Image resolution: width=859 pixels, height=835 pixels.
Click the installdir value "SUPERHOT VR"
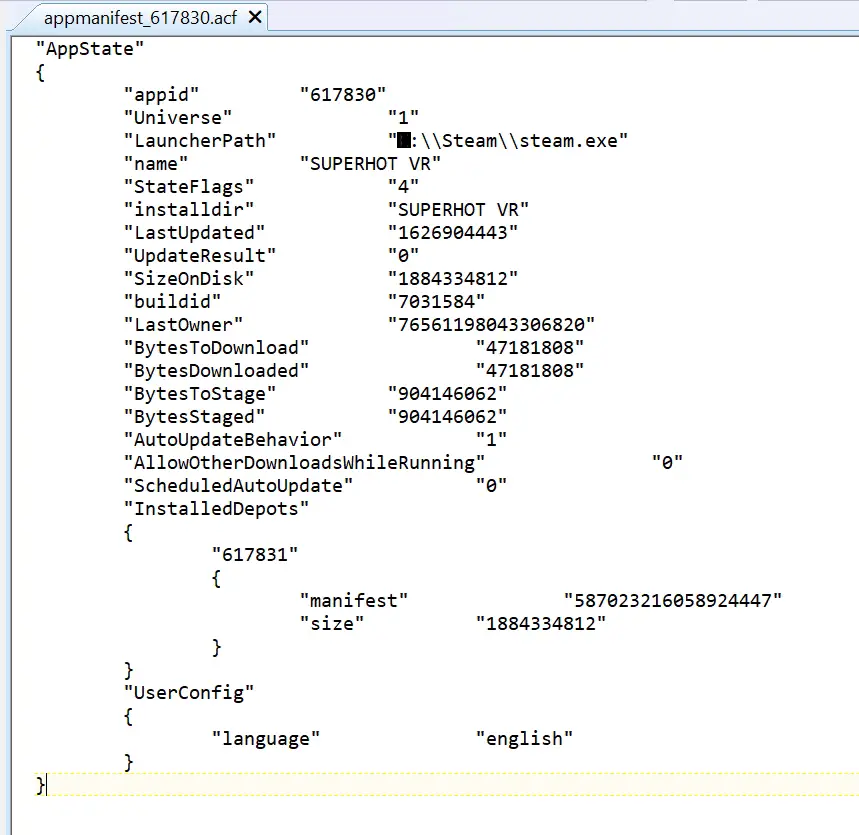click(x=459, y=210)
